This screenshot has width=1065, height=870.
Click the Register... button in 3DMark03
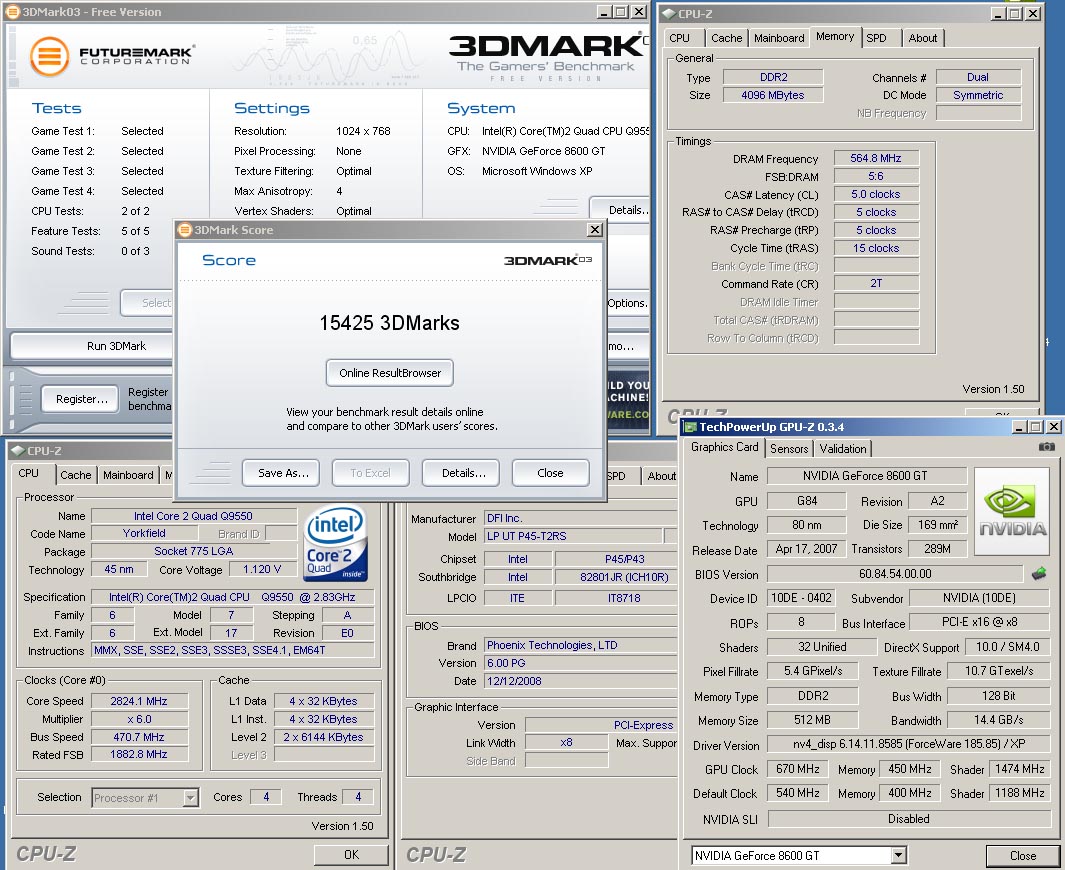pos(82,399)
